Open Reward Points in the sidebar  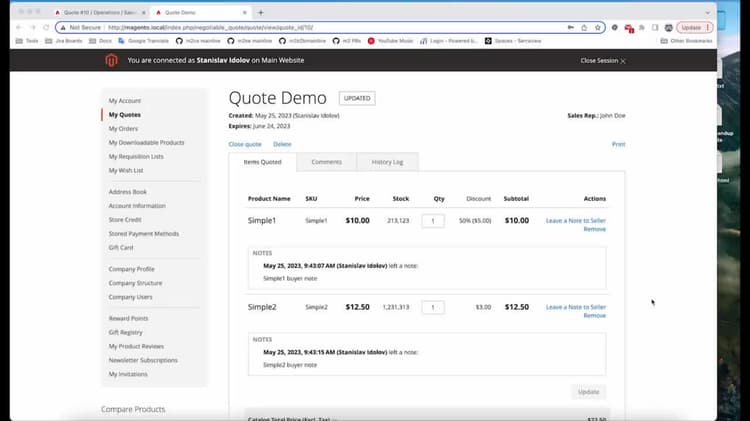tap(128, 318)
